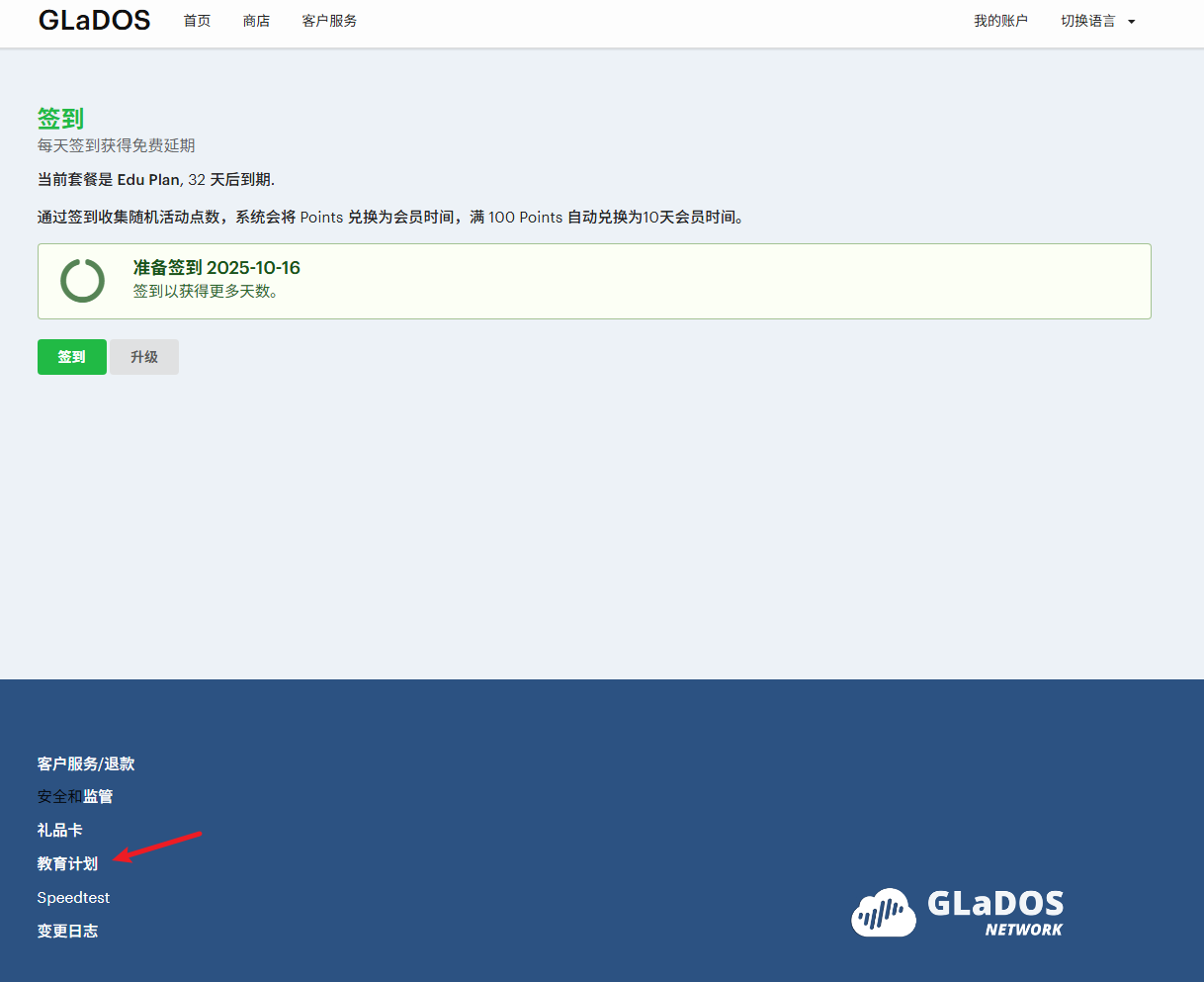
Task: Click the caret arrow beside 切换语言
Action: tap(1132, 22)
